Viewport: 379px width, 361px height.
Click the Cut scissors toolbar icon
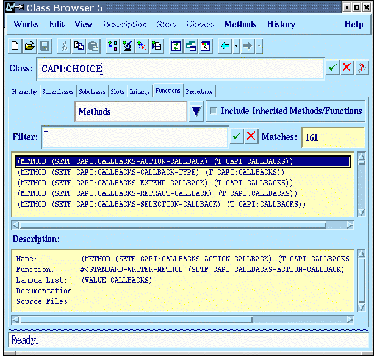pos(64,46)
